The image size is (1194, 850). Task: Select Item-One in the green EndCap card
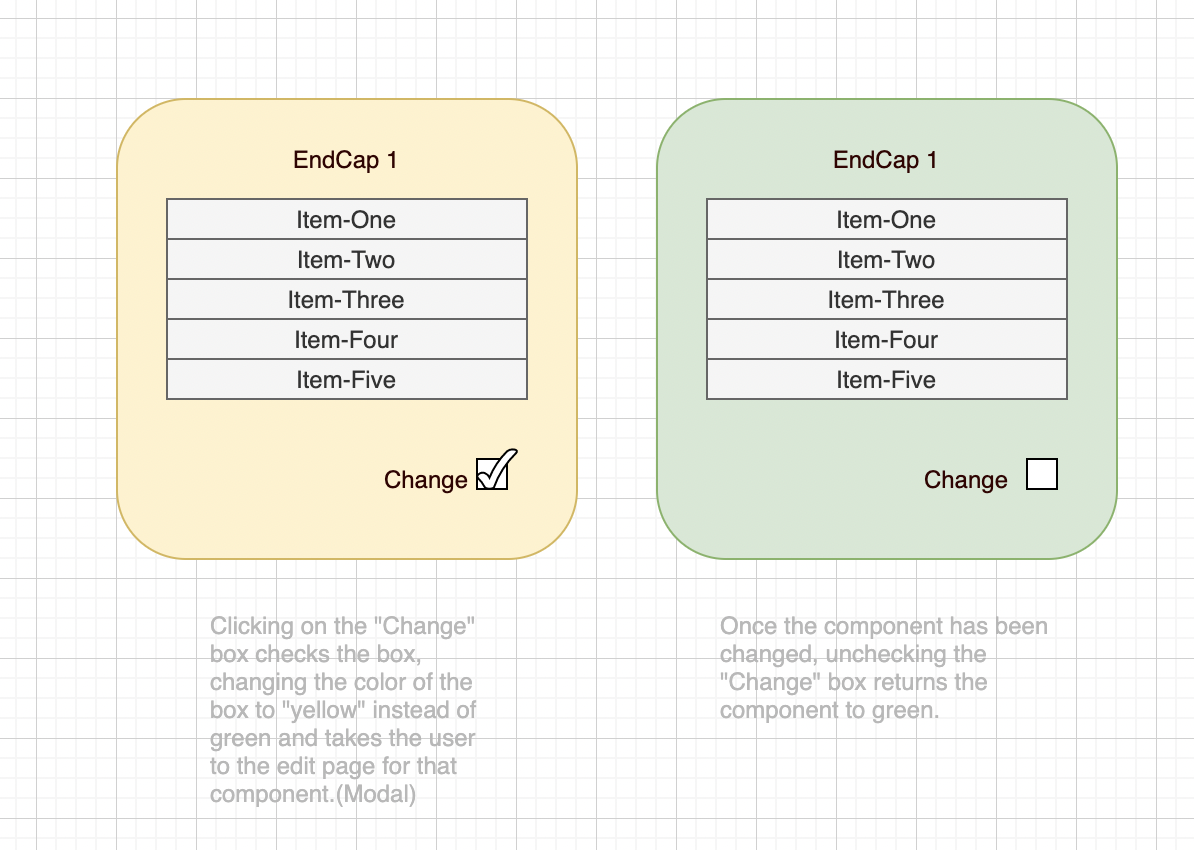click(886, 219)
